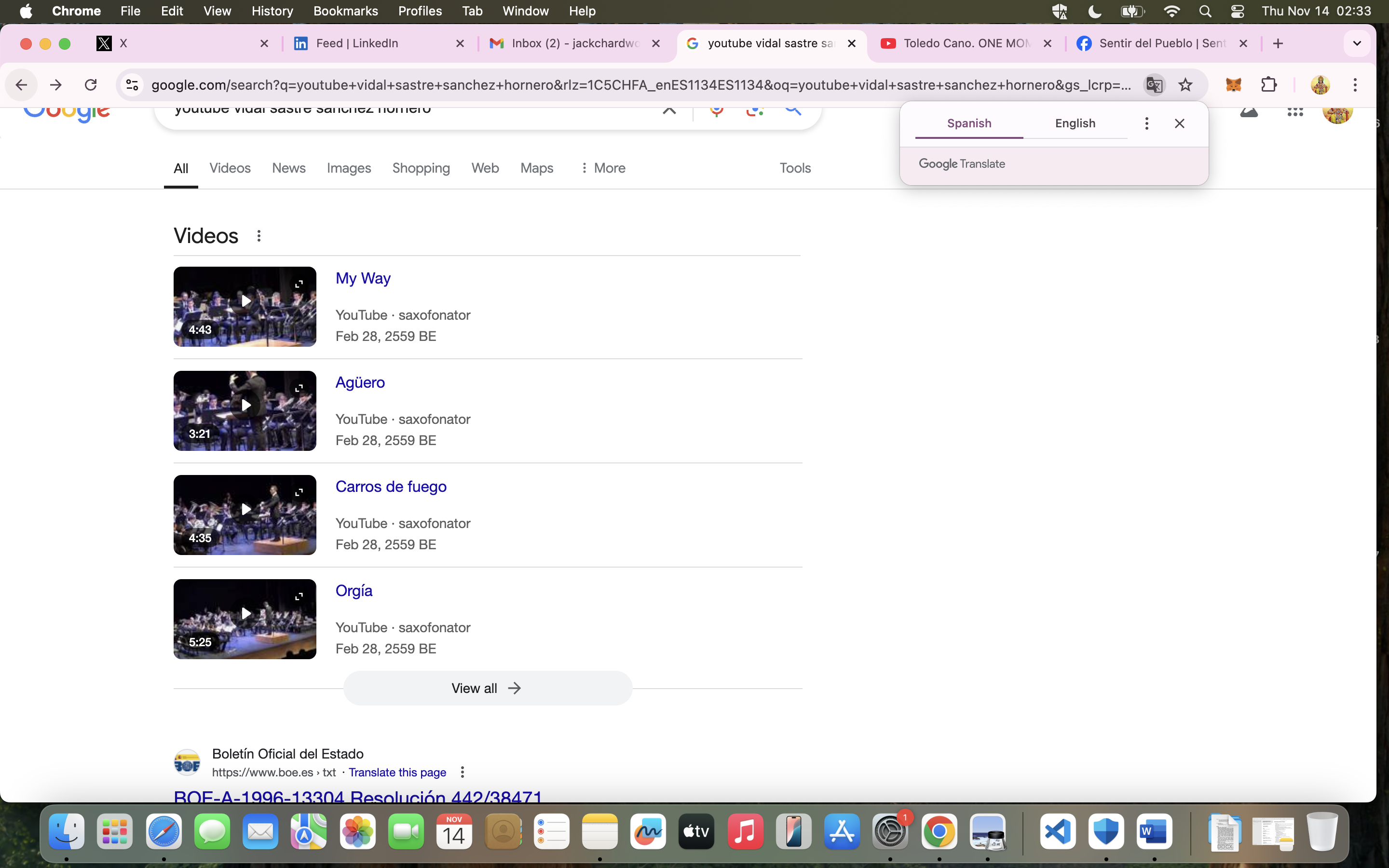
Task: Select the Shopping search filter
Action: [421, 168]
